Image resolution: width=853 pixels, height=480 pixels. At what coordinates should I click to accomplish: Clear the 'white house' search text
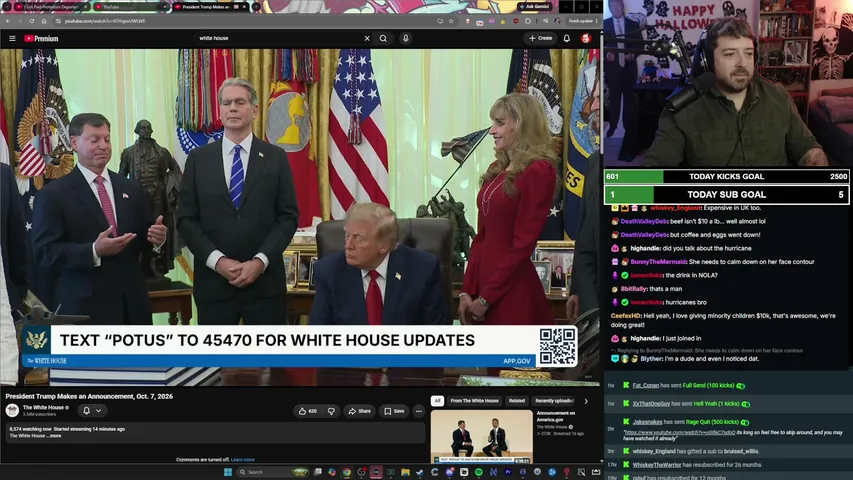click(x=367, y=39)
